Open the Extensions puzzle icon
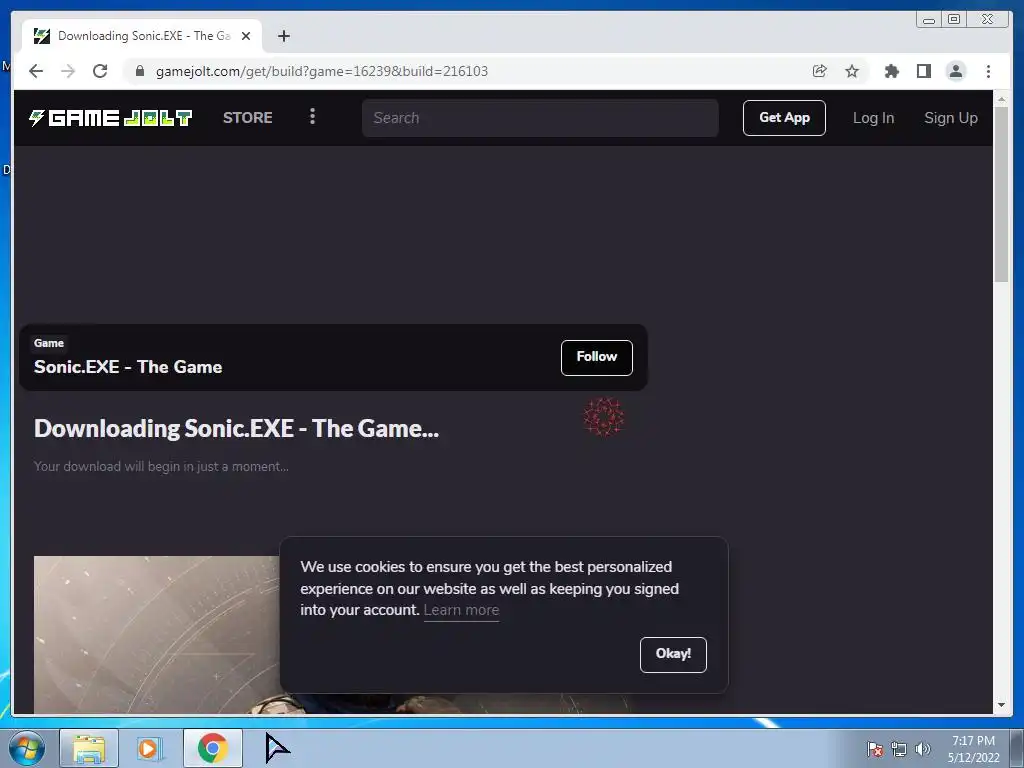 click(x=891, y=71)
